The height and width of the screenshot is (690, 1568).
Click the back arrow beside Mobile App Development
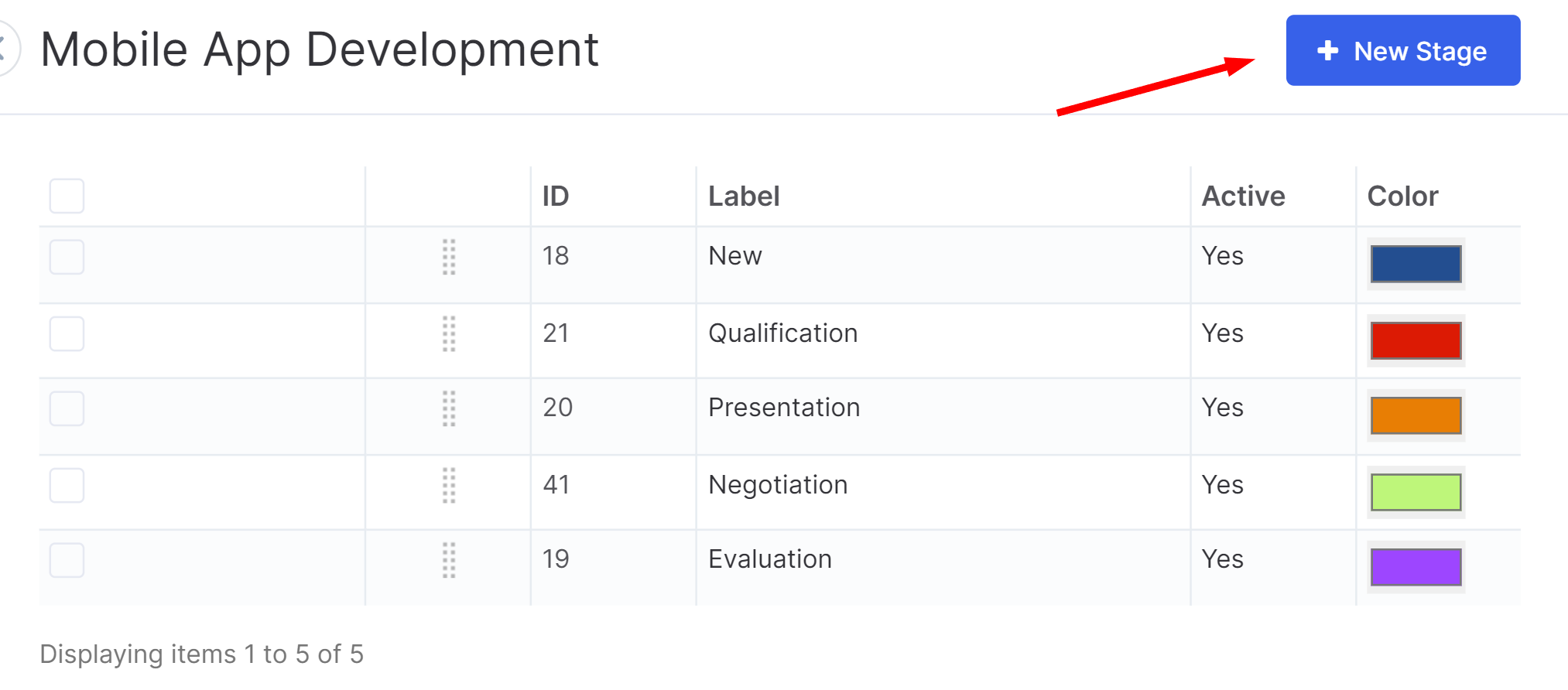pos(5,50)
